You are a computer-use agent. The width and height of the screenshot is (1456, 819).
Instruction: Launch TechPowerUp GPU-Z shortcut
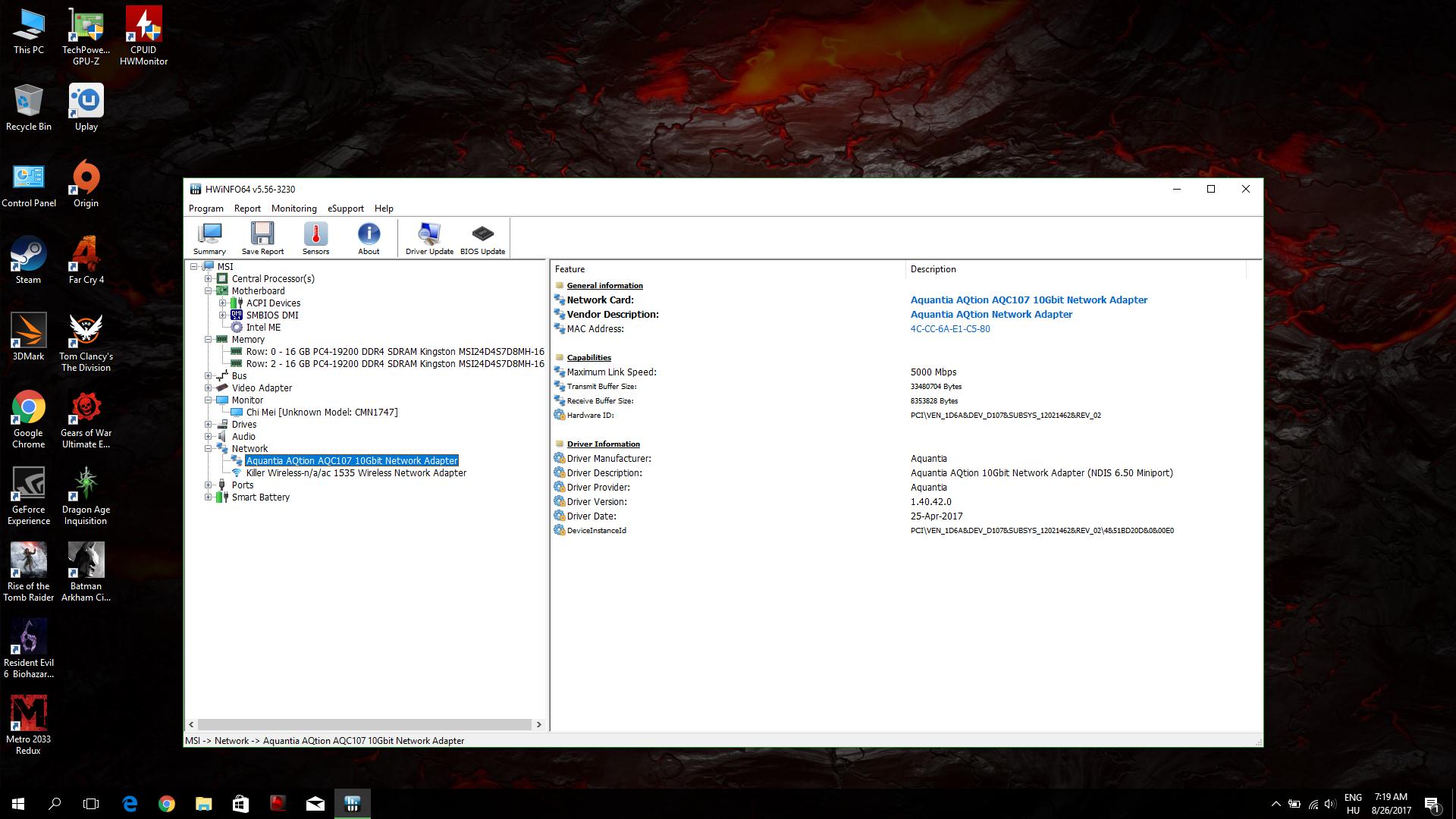(x=86, y=36)
